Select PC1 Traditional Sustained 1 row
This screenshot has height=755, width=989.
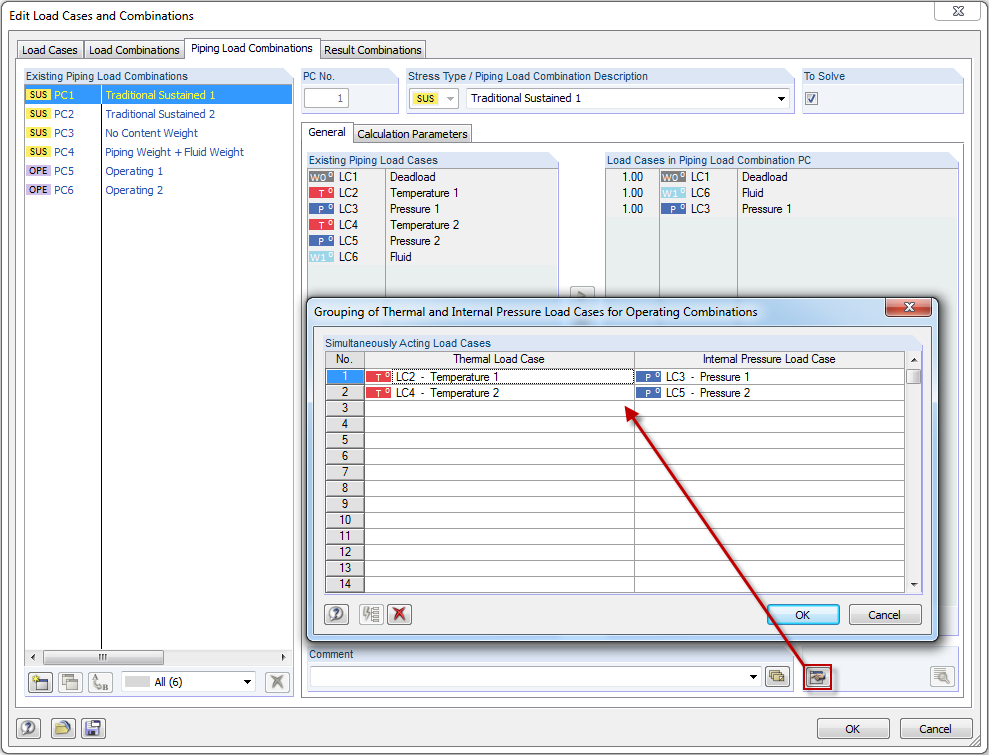158,95
